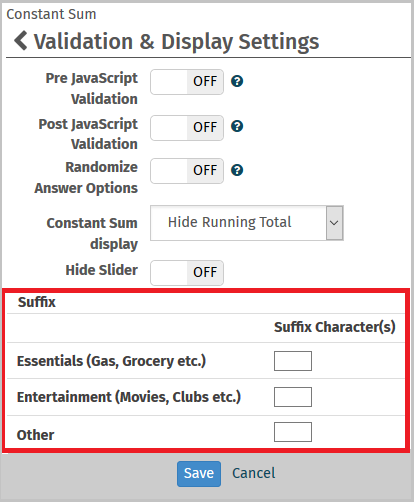Click the dropdown arrow beside Hide Running Total
Viewport: 414px width, 502px height.
point(334,223)
